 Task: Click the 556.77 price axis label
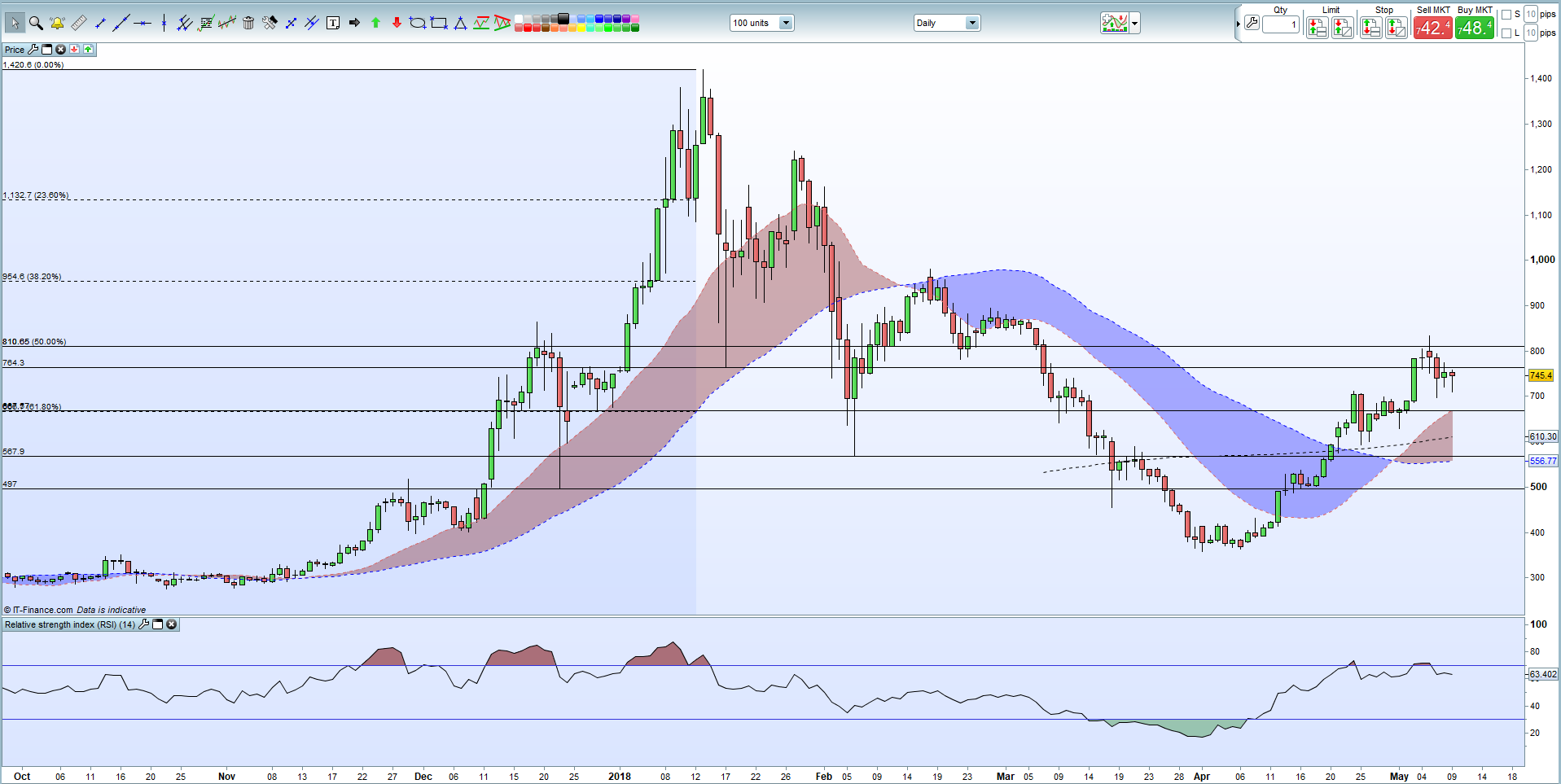tap(1543, 461)
